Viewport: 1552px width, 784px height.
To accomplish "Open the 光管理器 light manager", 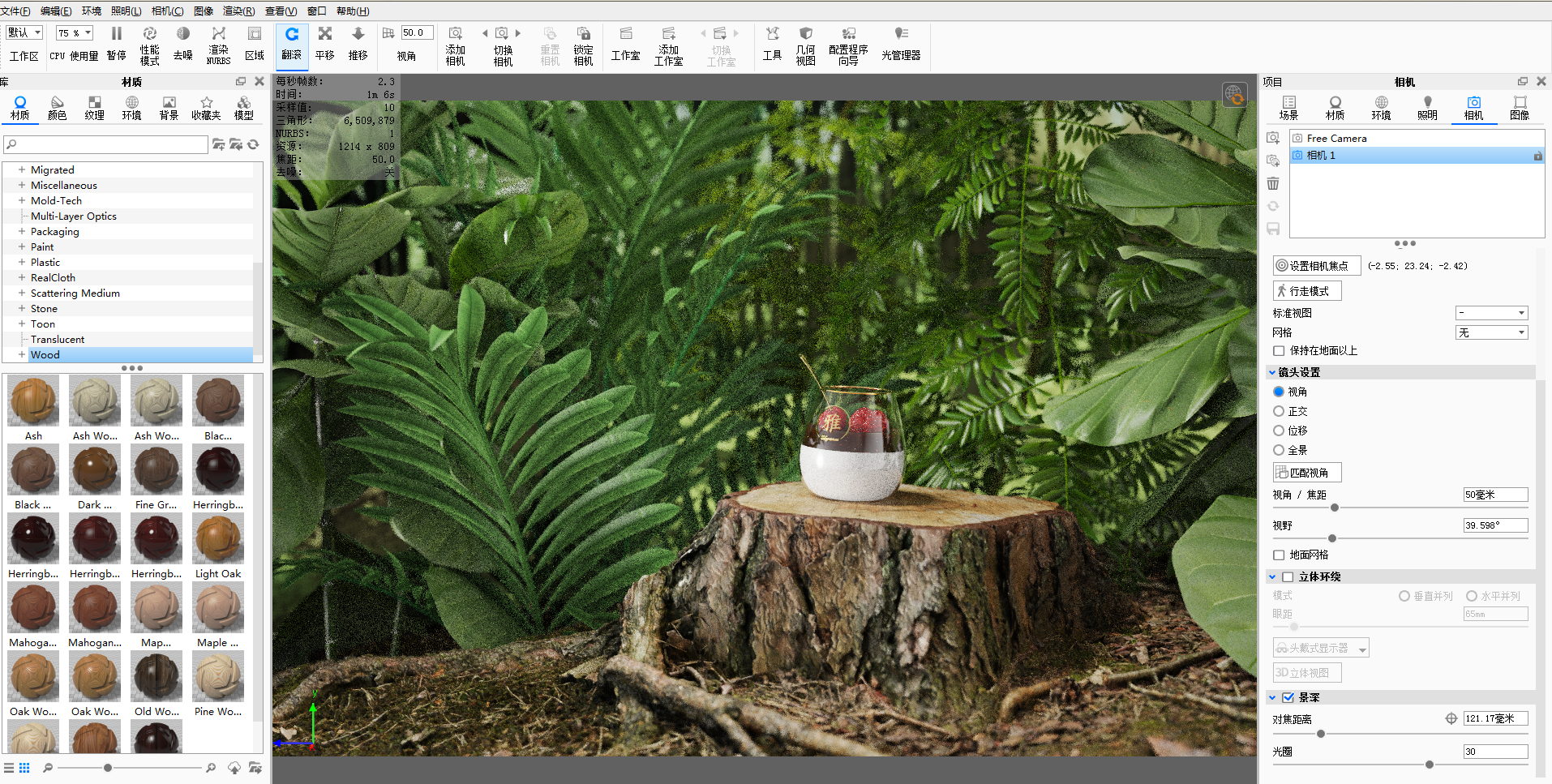I will [901, 44].
